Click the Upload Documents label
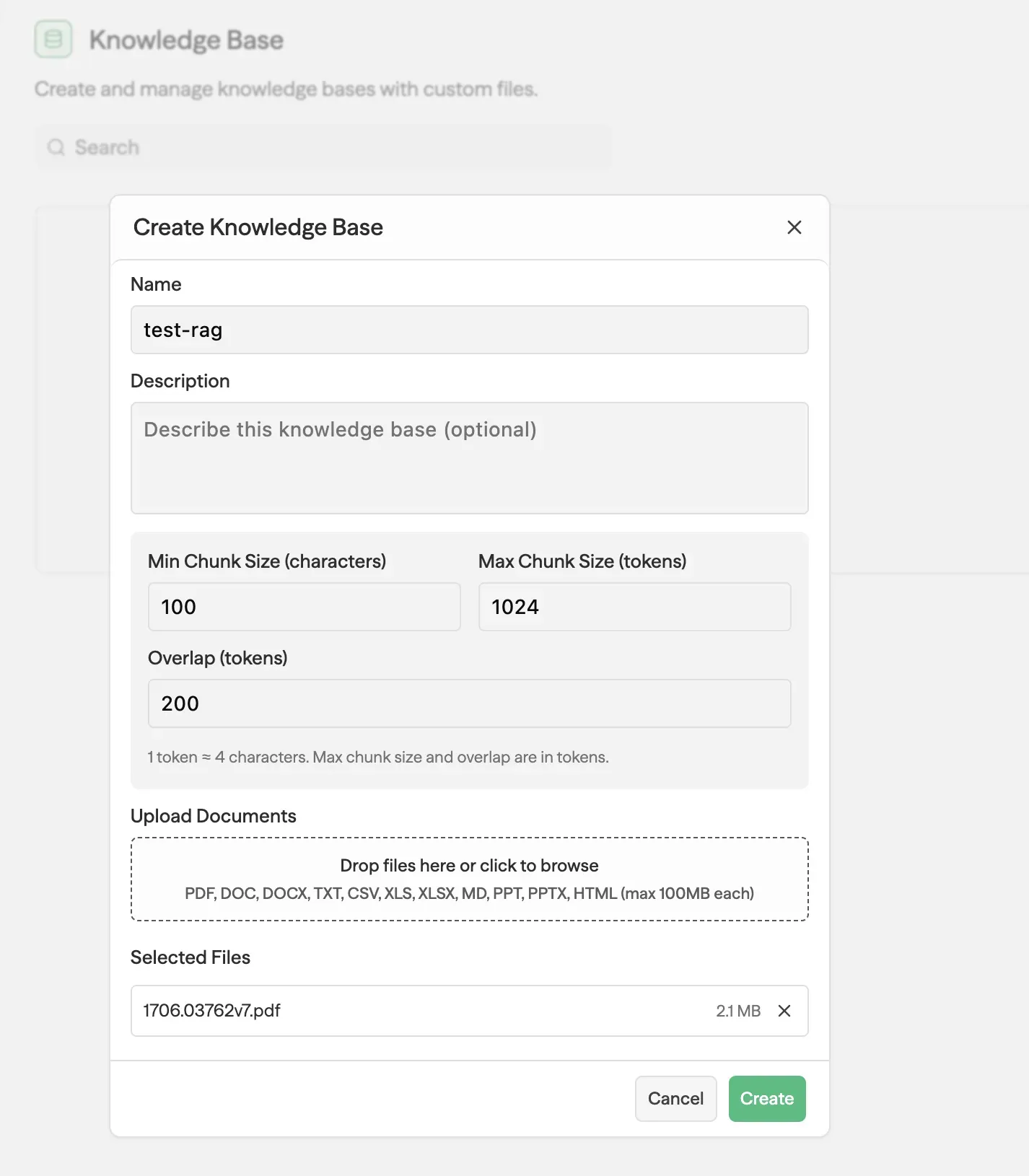Viewport: 1029px width, 1176px height. [214, 816]
